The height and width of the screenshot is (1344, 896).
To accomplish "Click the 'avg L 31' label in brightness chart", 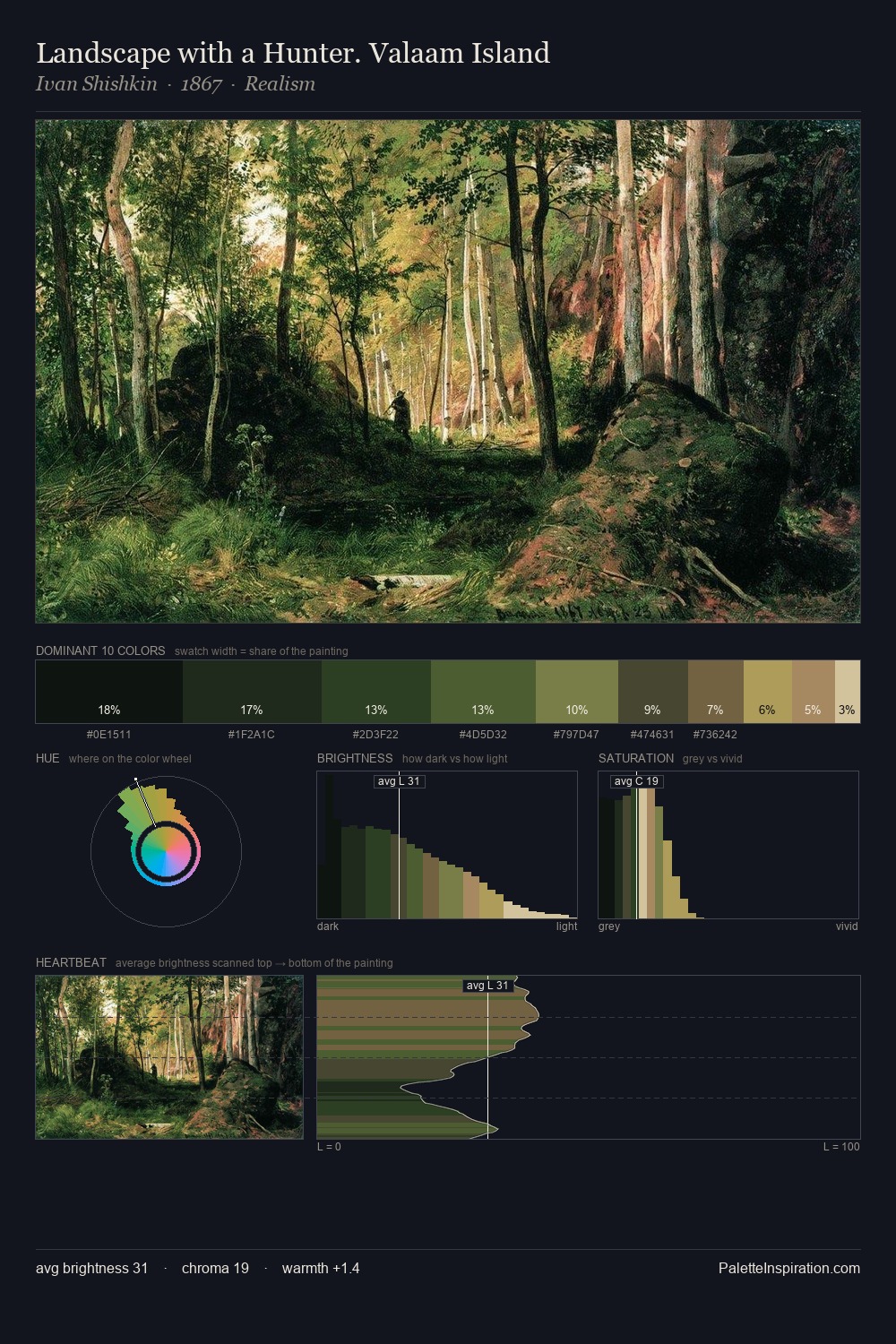I will click(400, 781).
